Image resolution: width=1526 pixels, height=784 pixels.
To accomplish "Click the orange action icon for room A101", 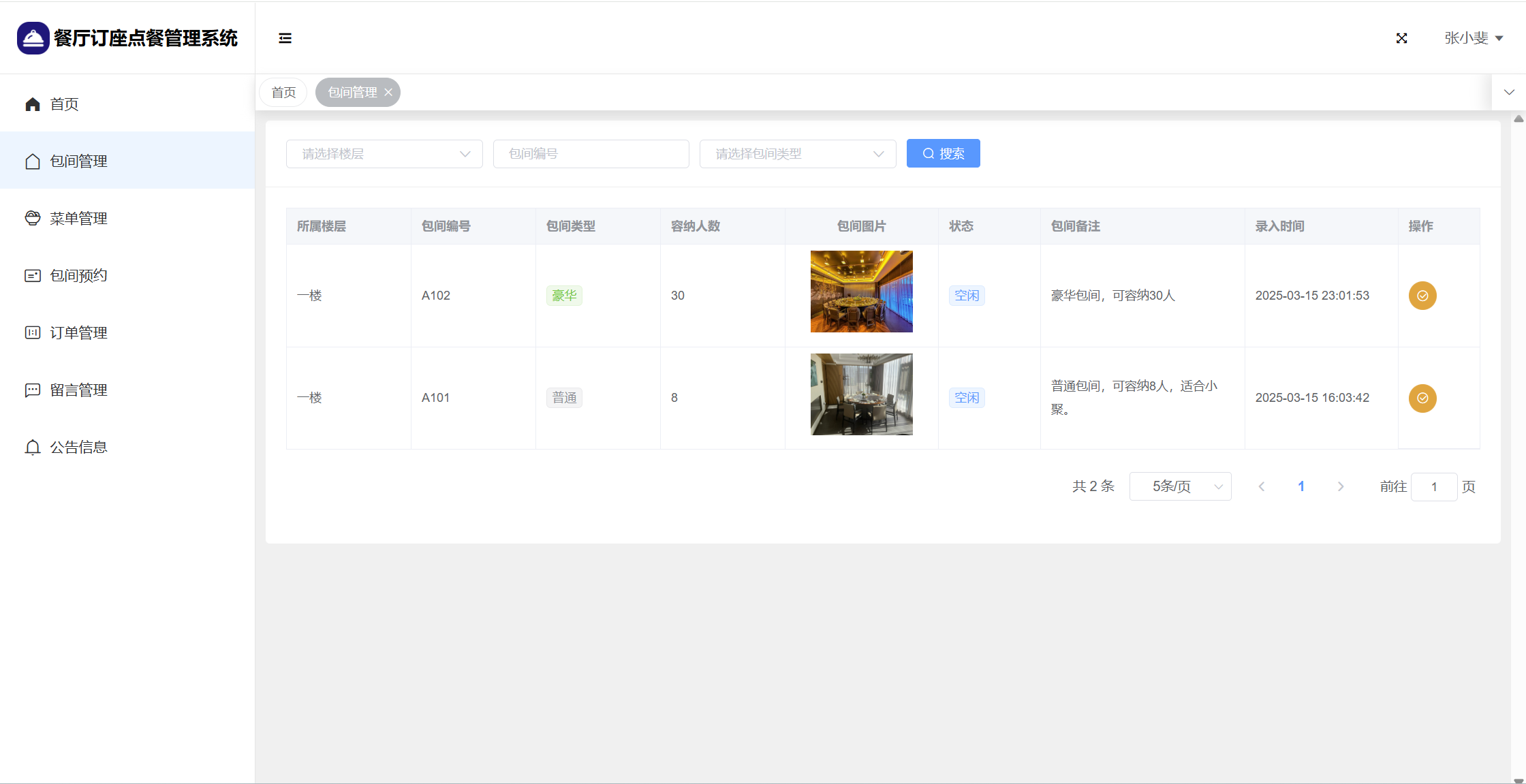I will point(1422,398).
